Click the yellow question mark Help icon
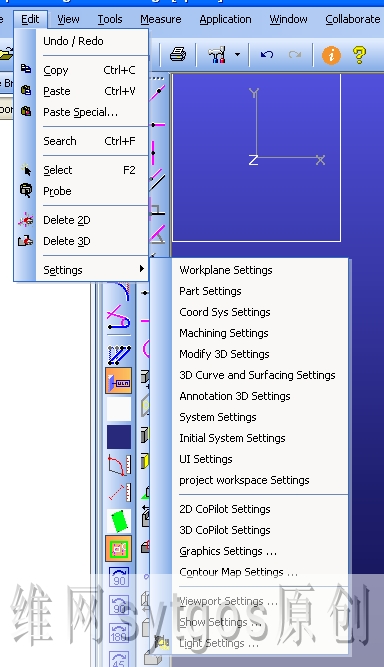384x667 pixels. coord(359,55)
